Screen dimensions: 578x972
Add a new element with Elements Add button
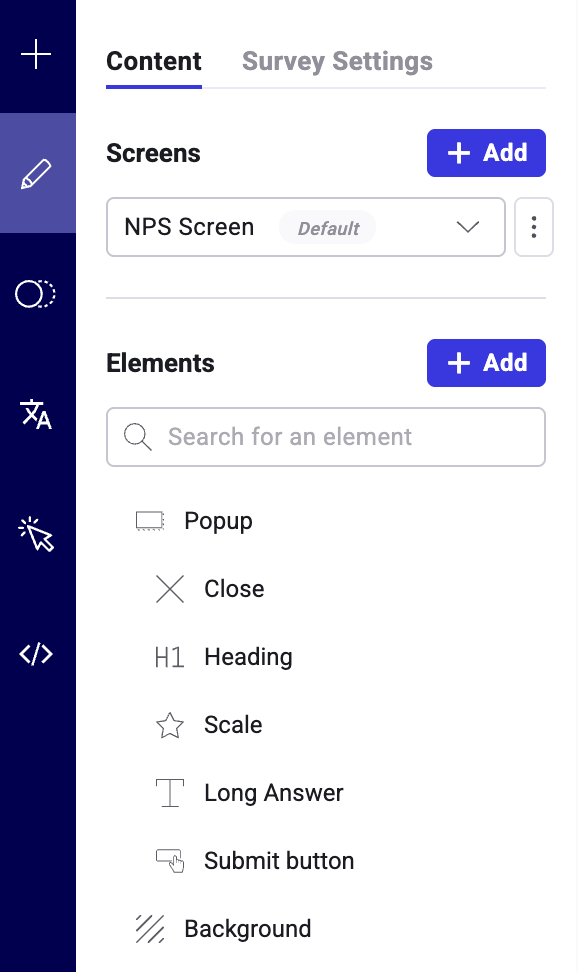pos(486,363)
